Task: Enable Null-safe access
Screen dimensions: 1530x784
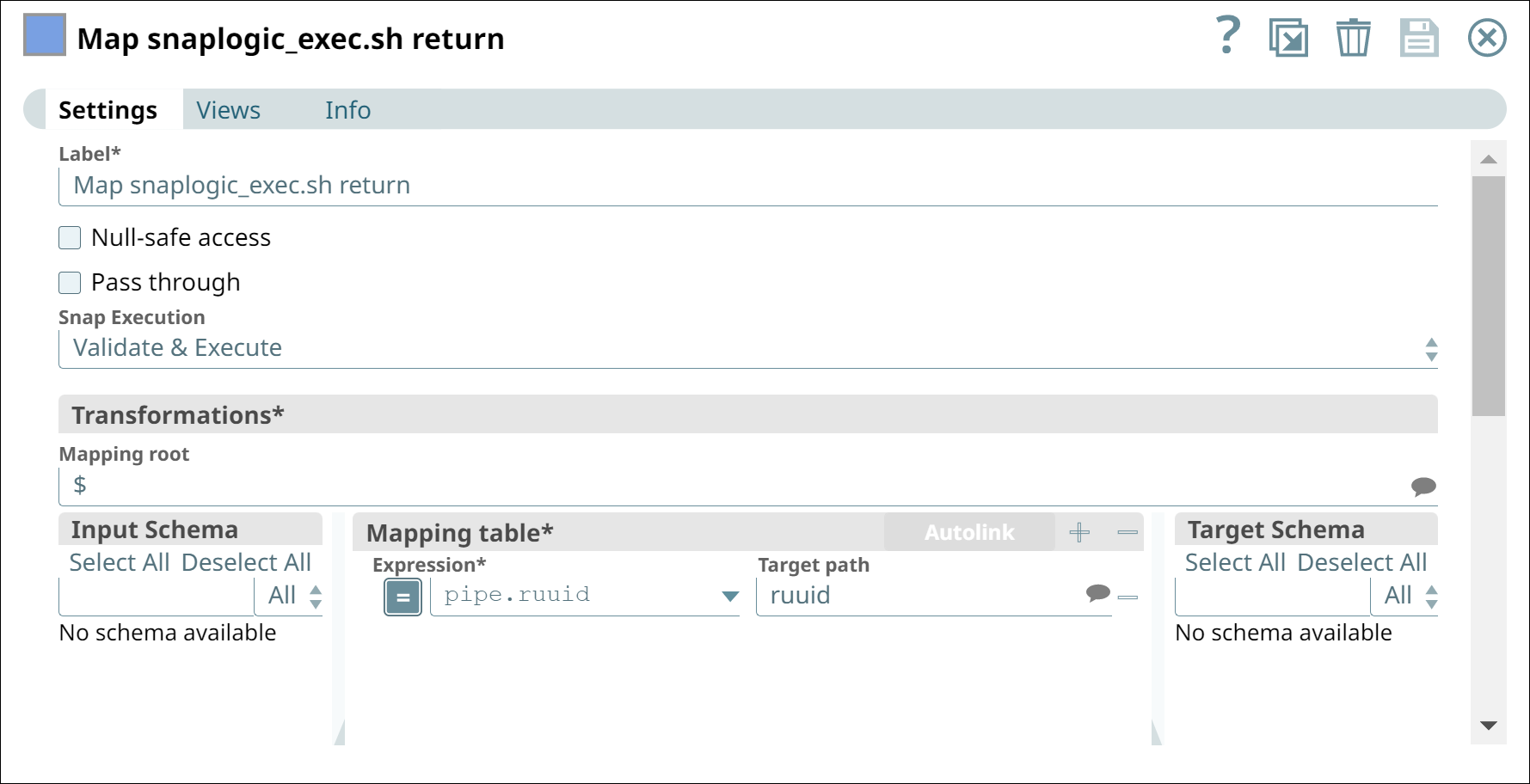Action: coord(69,237)
